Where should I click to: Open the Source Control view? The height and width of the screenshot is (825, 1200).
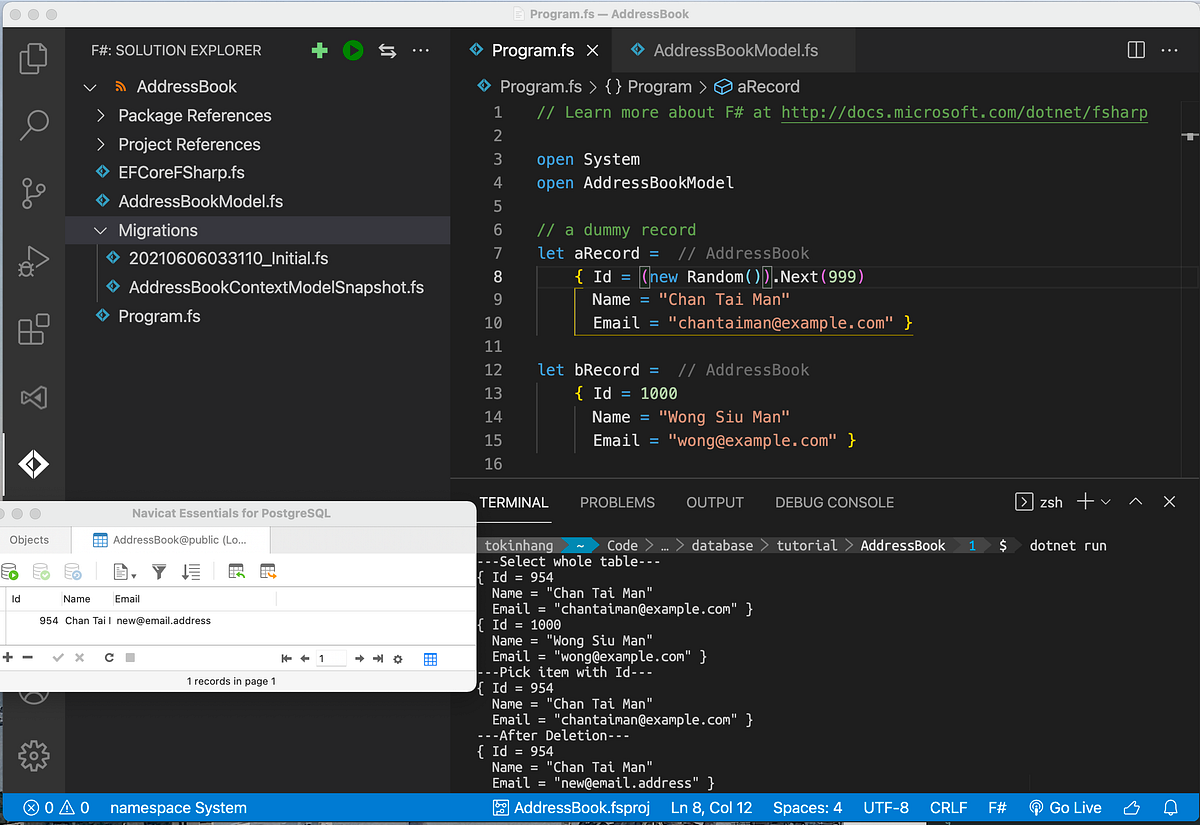pyautogui.click(x=33, y=193)
